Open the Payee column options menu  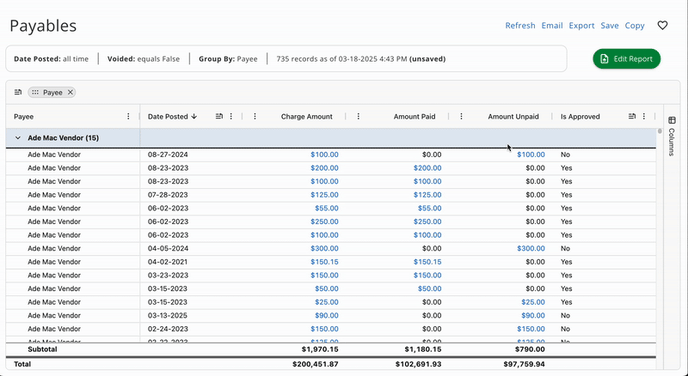(x=128, y=116)
